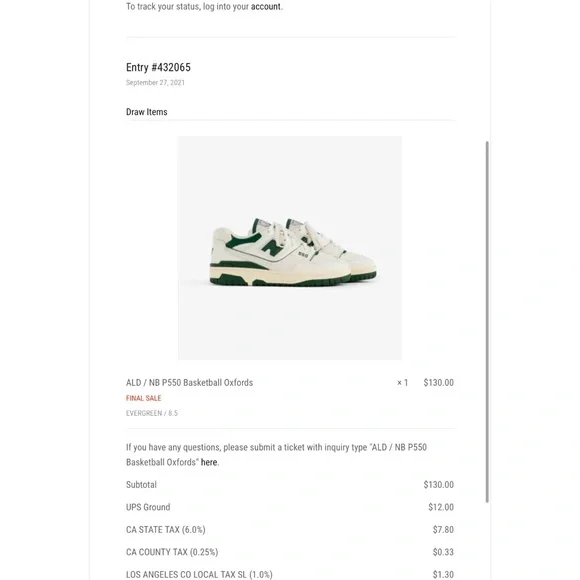Click the subtotal amount $130.00

coord(439,485)
